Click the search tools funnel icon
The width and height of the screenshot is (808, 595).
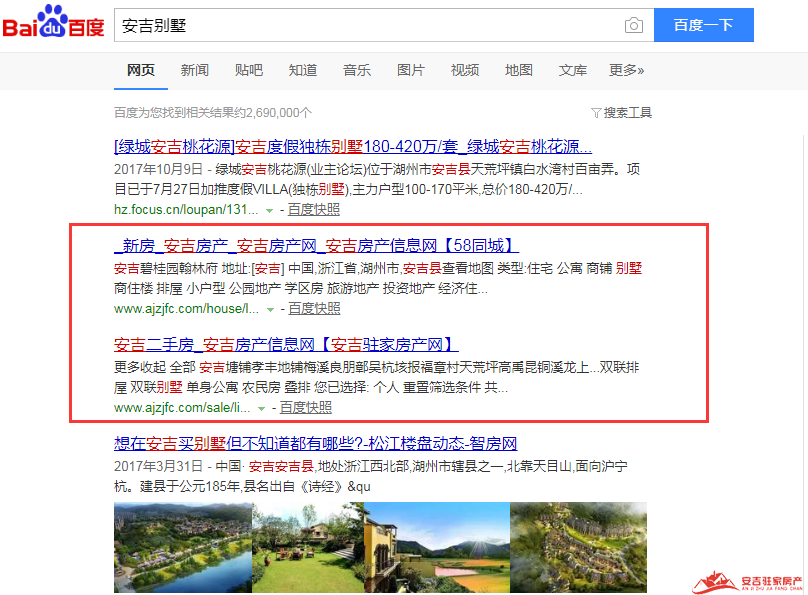[x=596, y=113]
